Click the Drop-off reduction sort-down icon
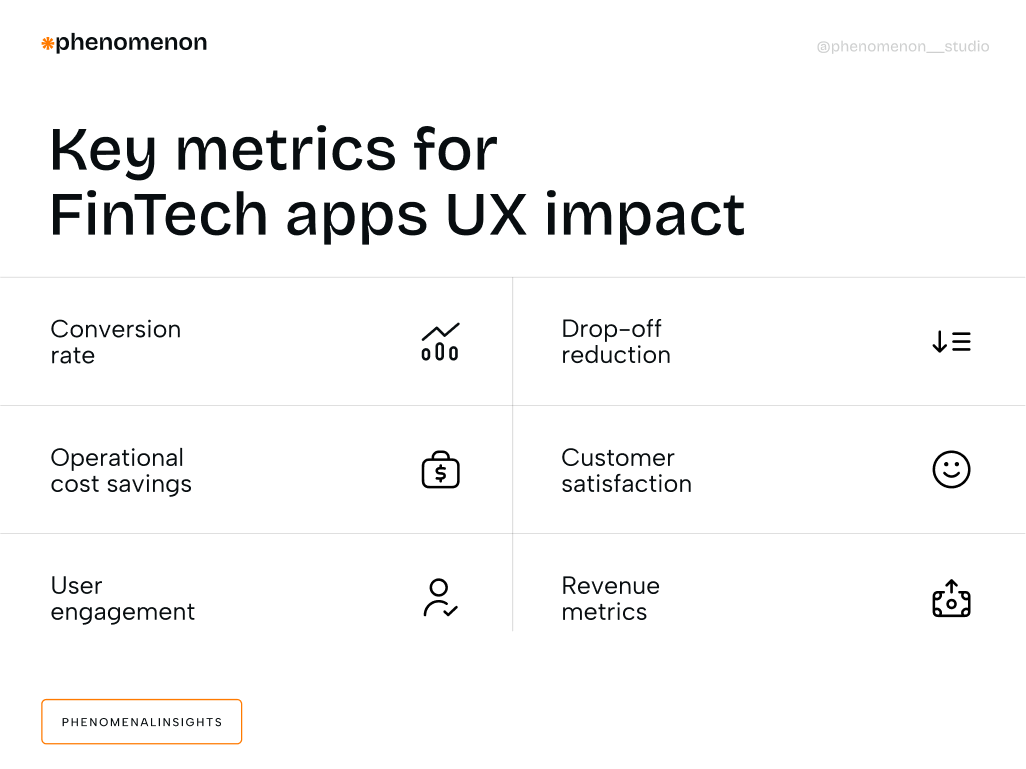 point(951,342)
